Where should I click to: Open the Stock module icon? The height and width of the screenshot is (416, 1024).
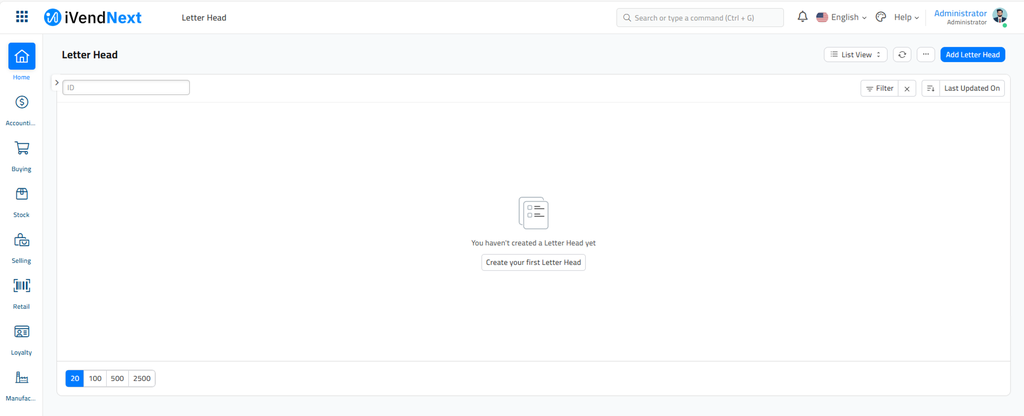click(22, 195)
